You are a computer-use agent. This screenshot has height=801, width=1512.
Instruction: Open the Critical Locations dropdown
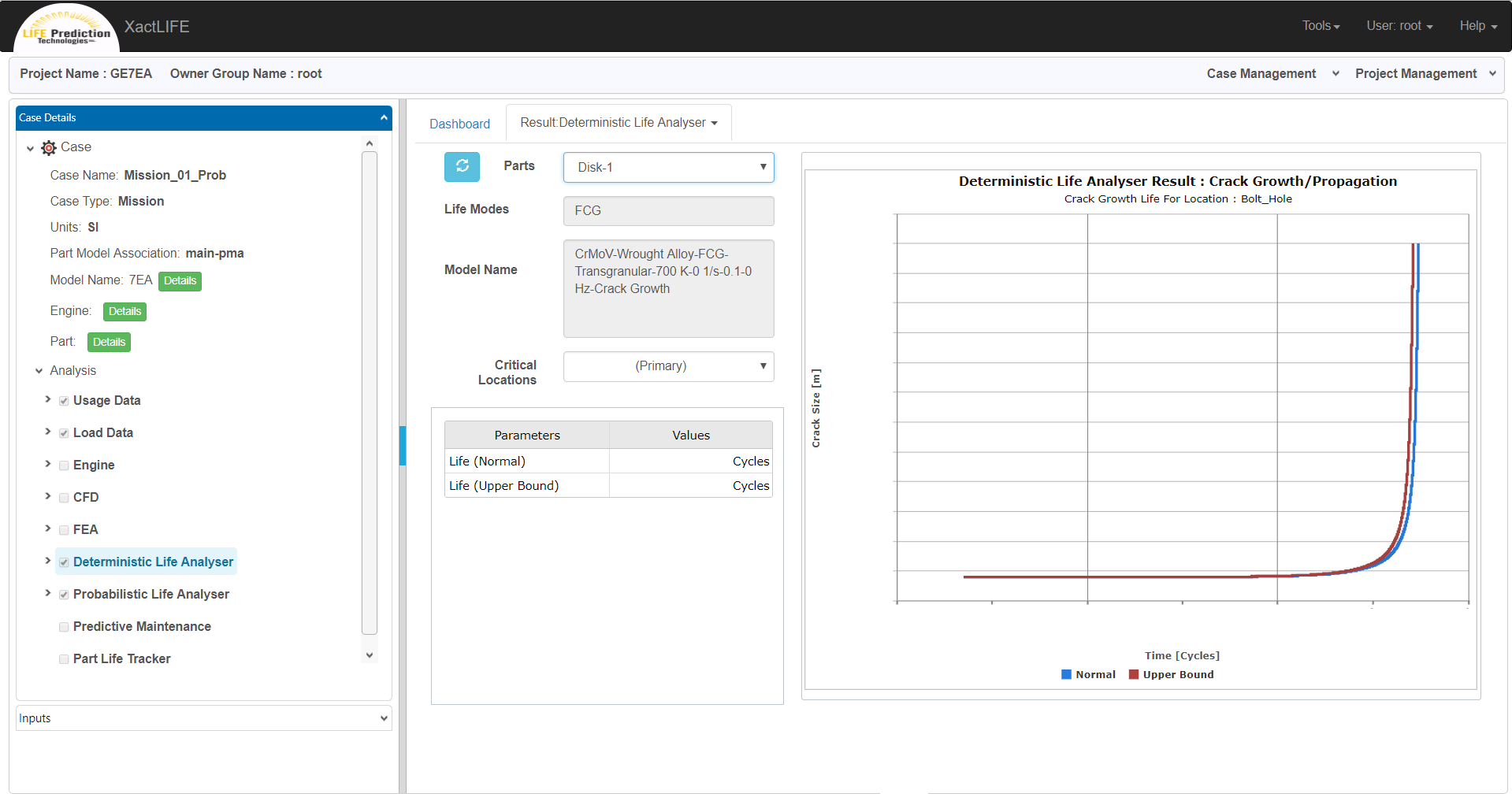pos(668,366)
